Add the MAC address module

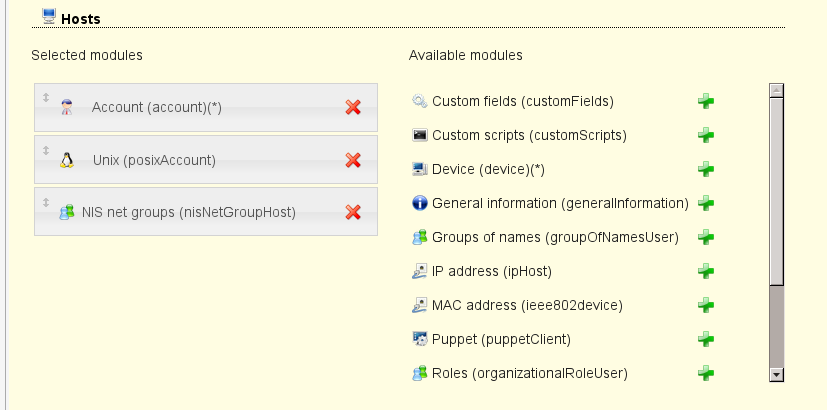[x=706, y=305]
